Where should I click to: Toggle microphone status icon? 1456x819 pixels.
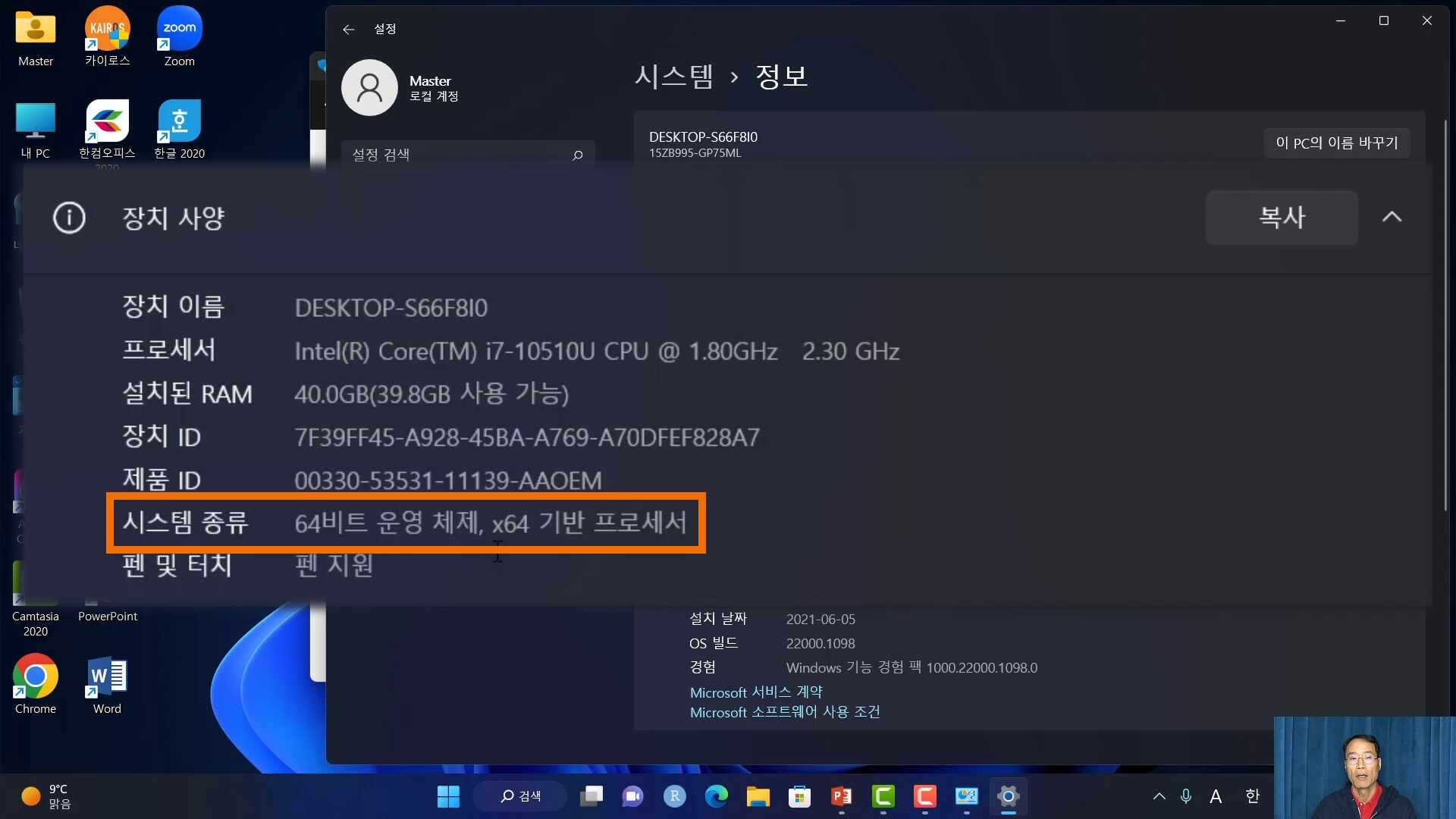1185,794
